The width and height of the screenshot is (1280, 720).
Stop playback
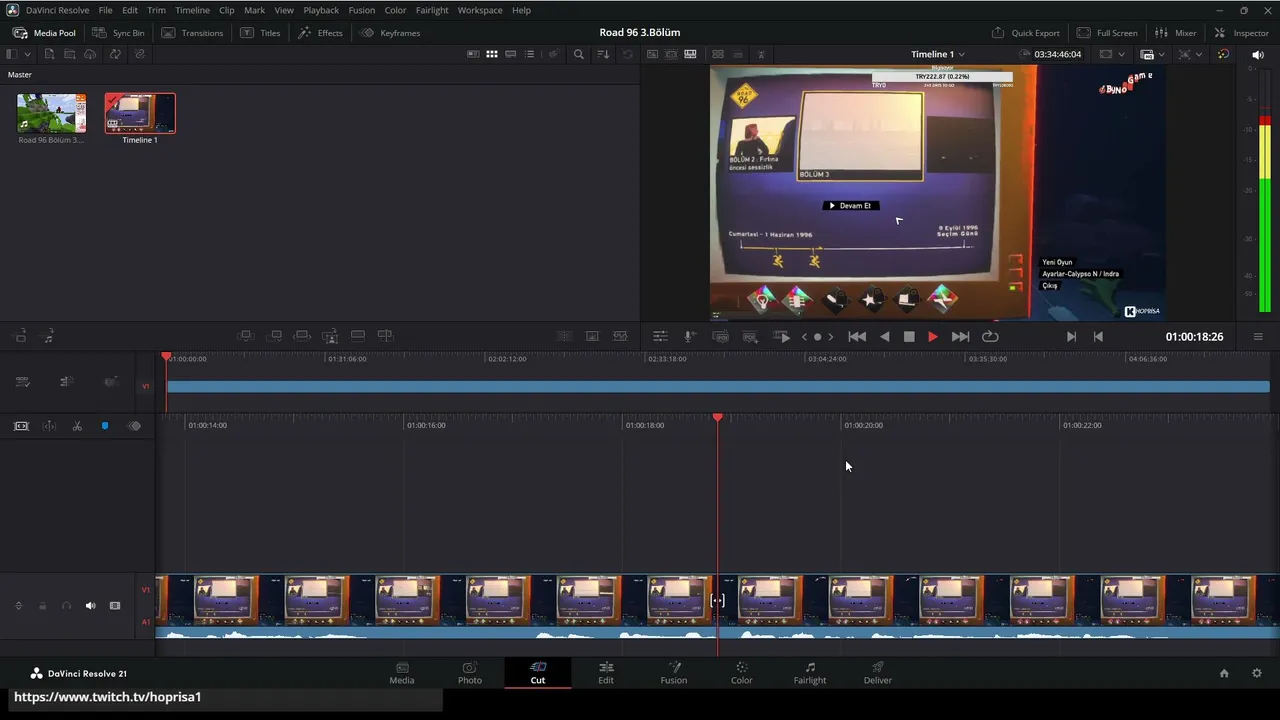909,337
